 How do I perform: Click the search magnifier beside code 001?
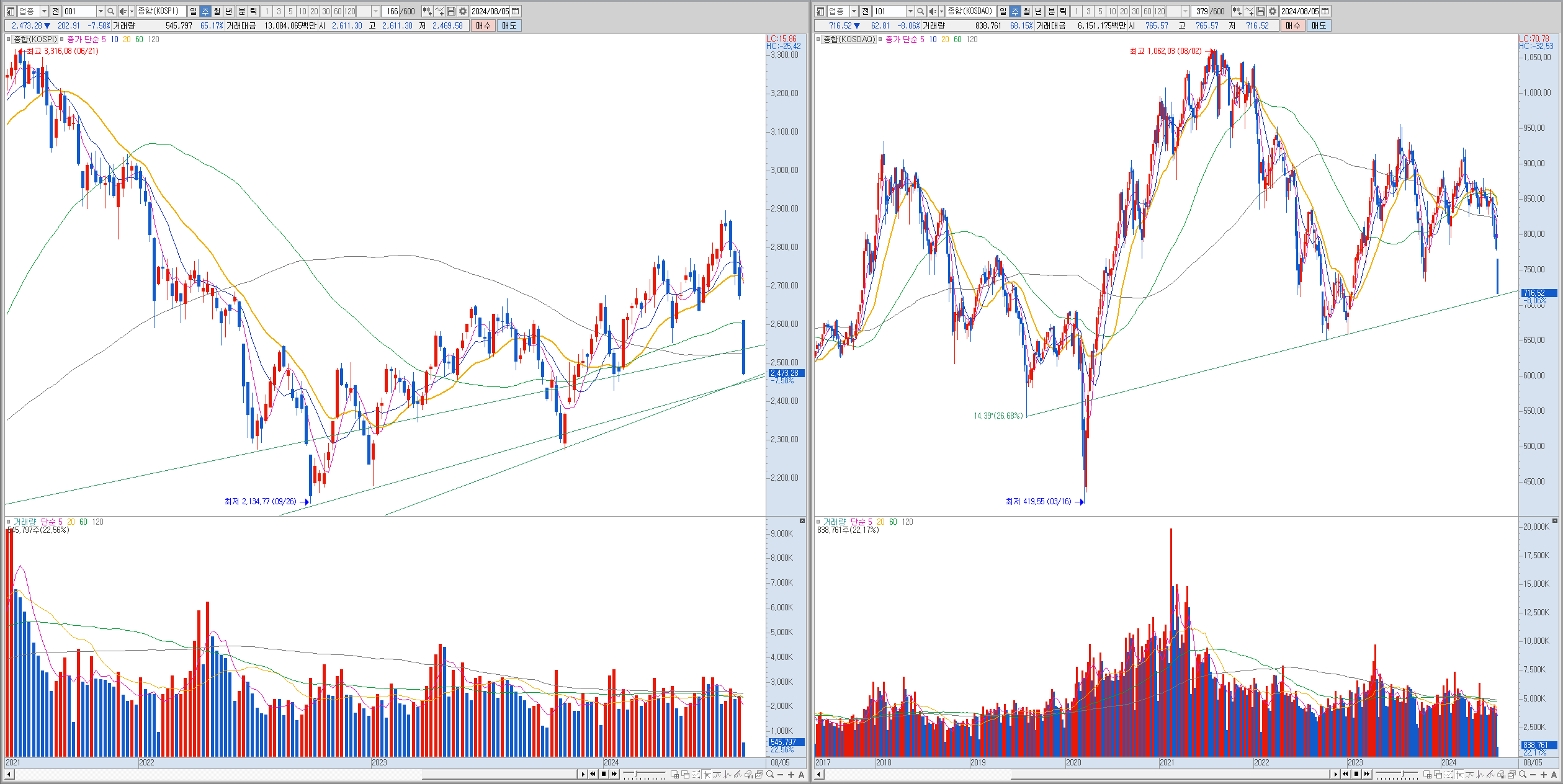pos(110,11)
